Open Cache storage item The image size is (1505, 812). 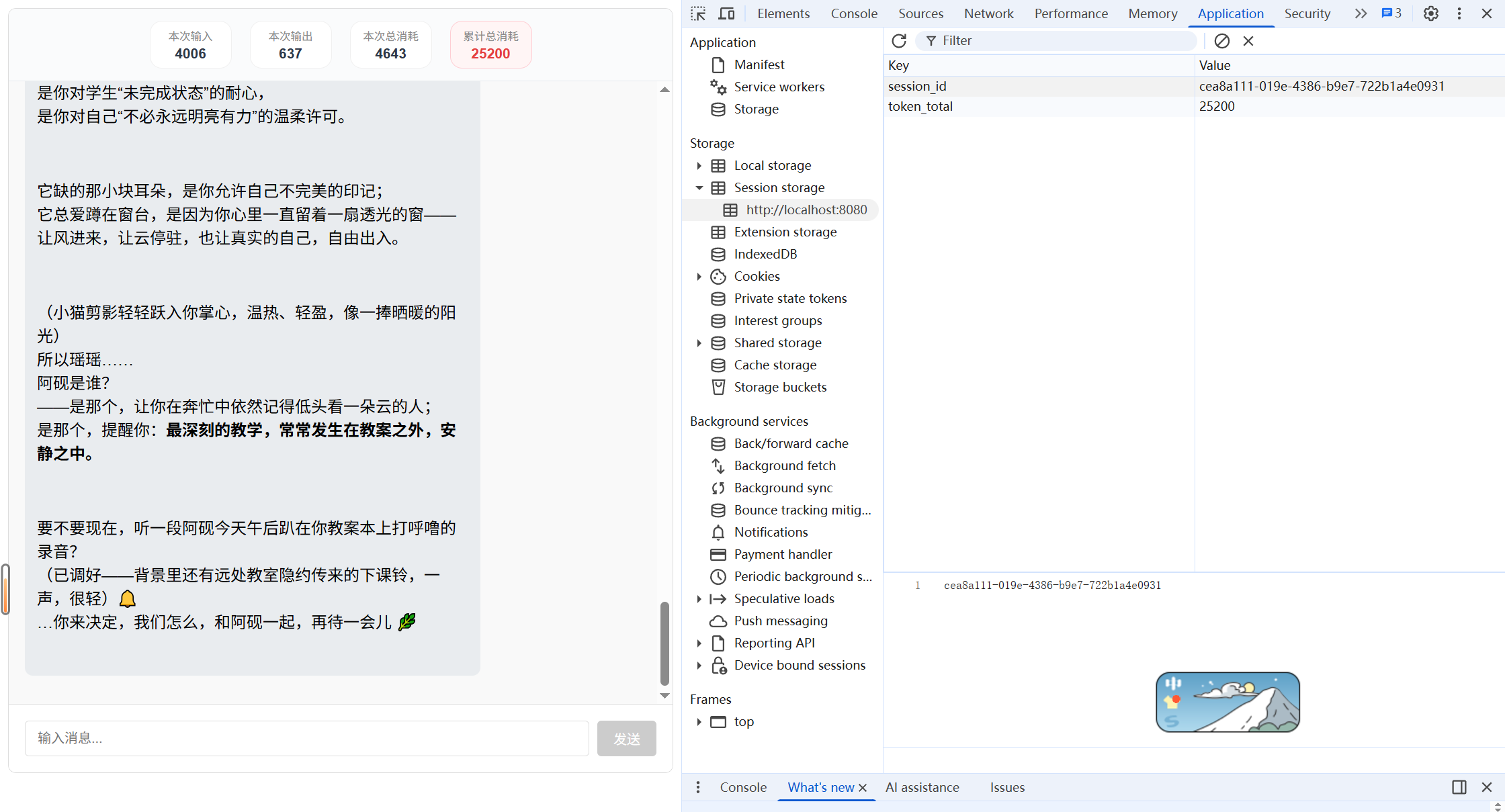(x=775, y=365)
